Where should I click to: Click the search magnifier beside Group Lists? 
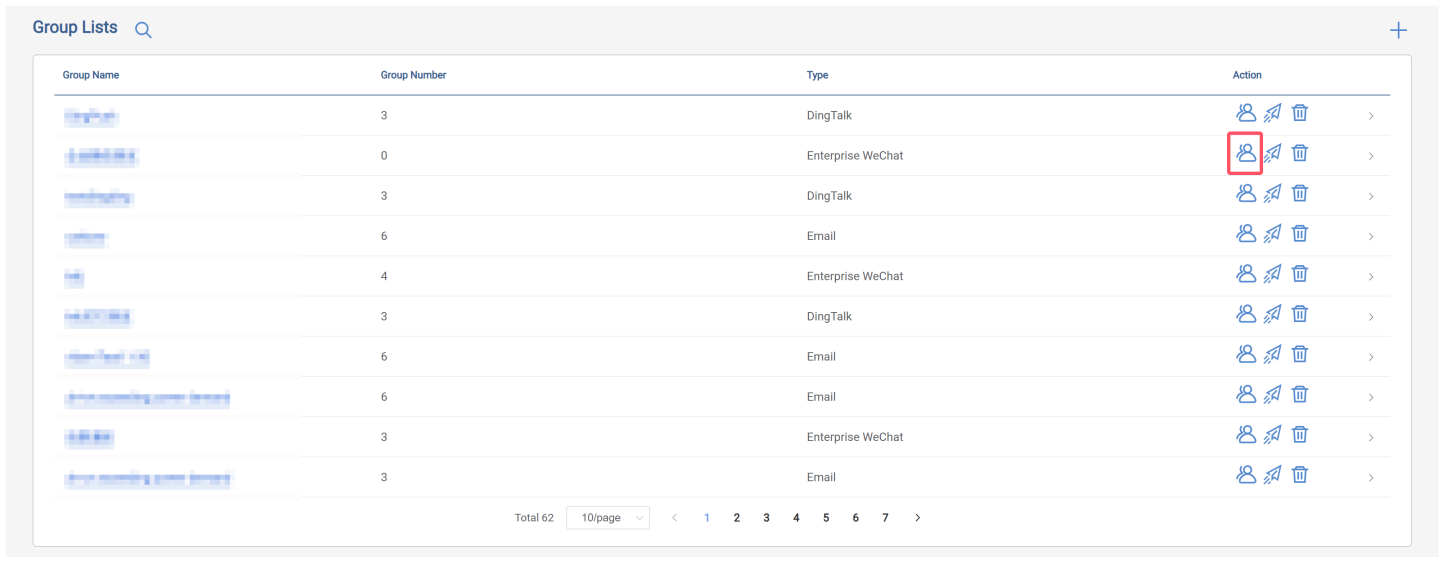coord(143,30)
